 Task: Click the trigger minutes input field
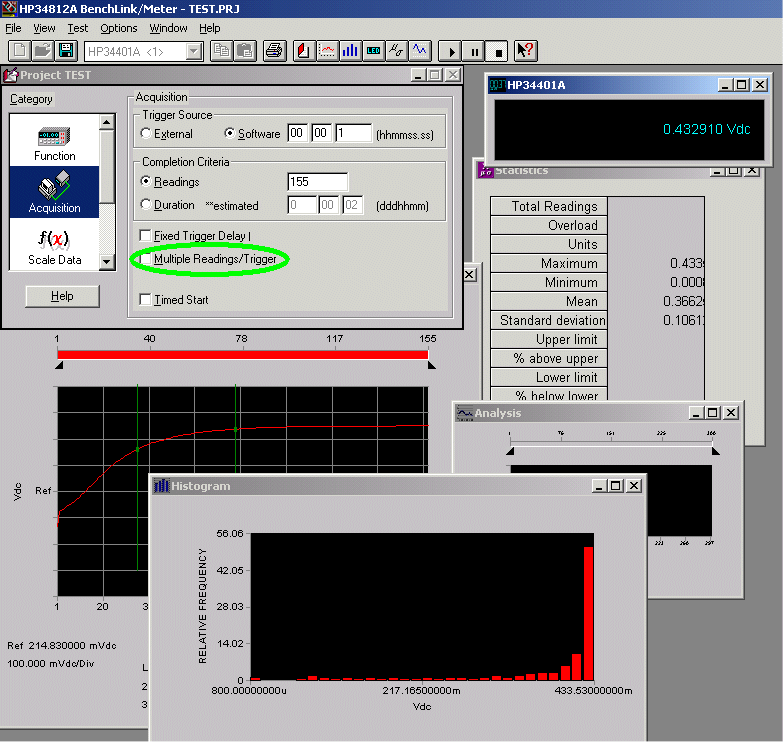click(x=322, y=133)
